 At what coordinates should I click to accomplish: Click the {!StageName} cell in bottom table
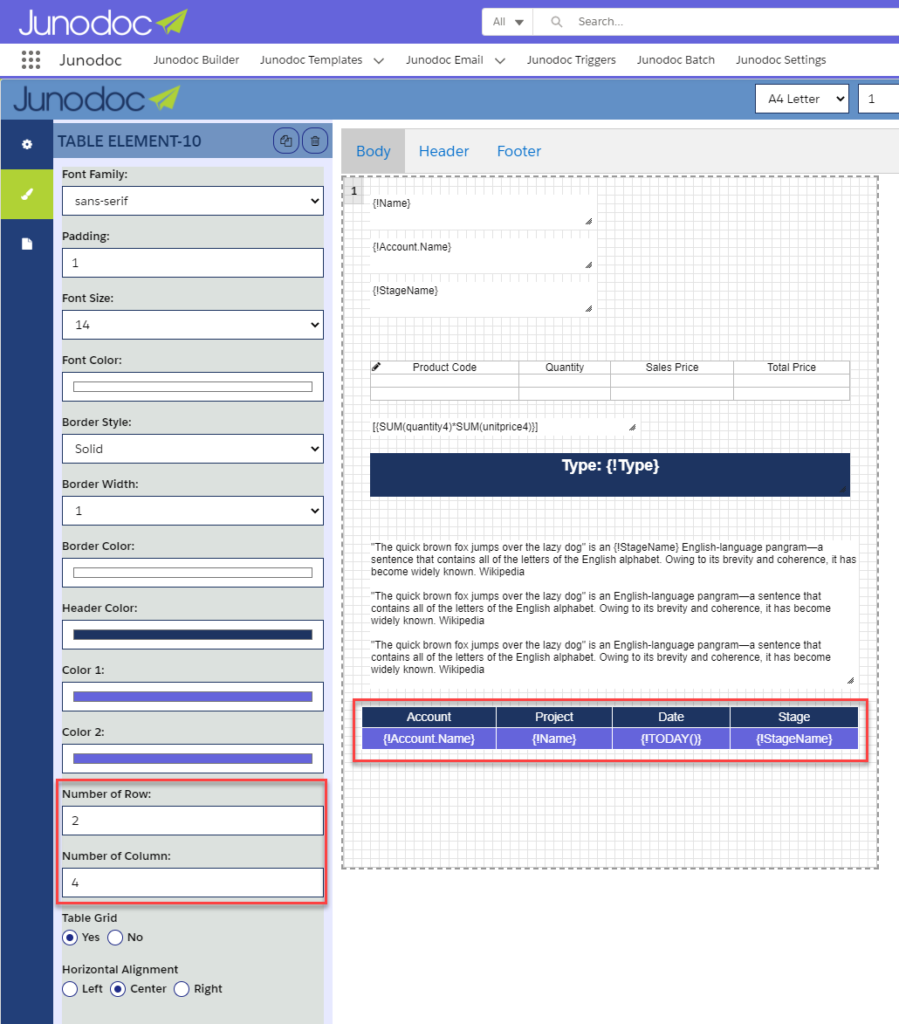794,739
